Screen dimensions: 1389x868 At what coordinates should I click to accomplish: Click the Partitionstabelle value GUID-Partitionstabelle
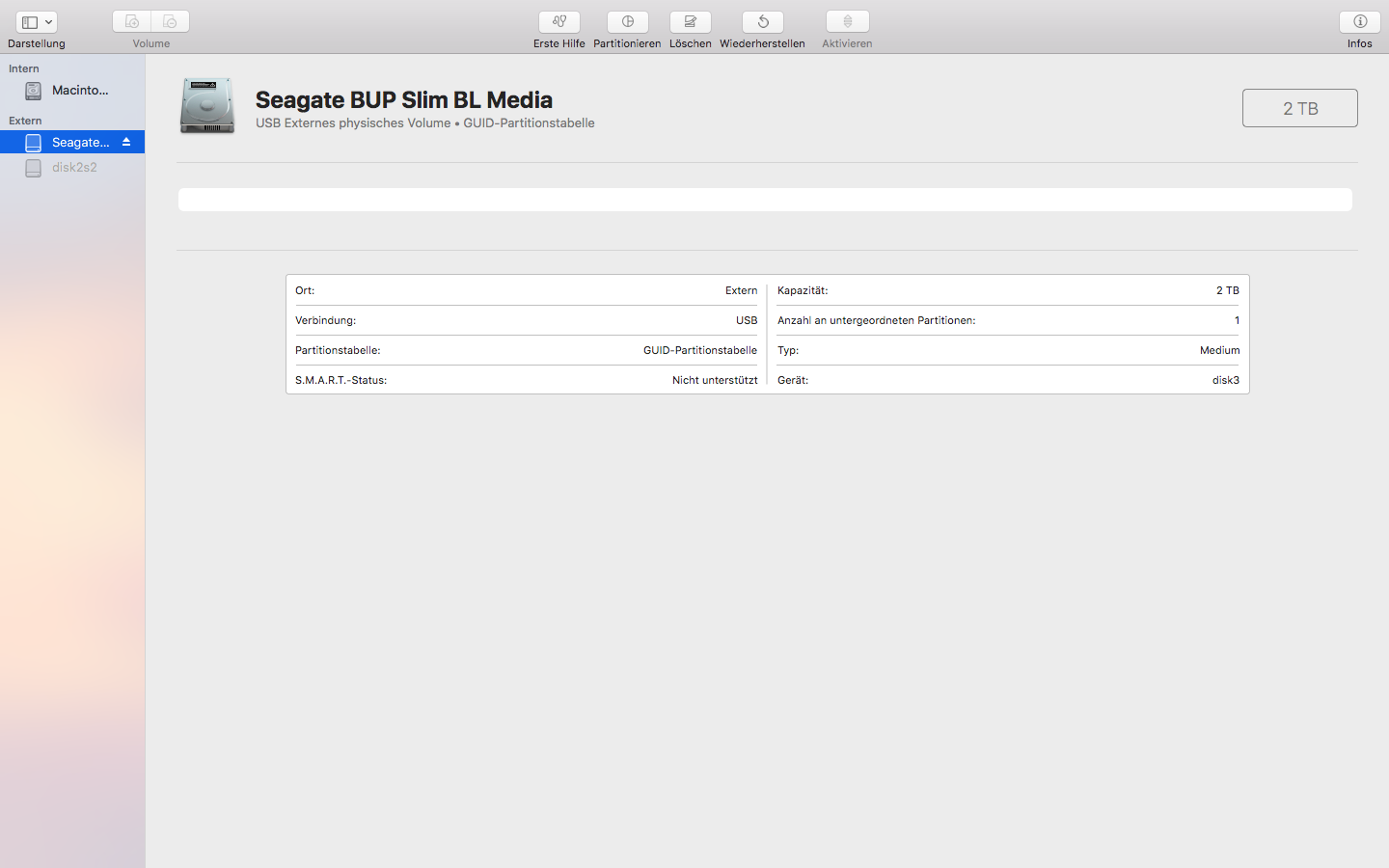700,350
